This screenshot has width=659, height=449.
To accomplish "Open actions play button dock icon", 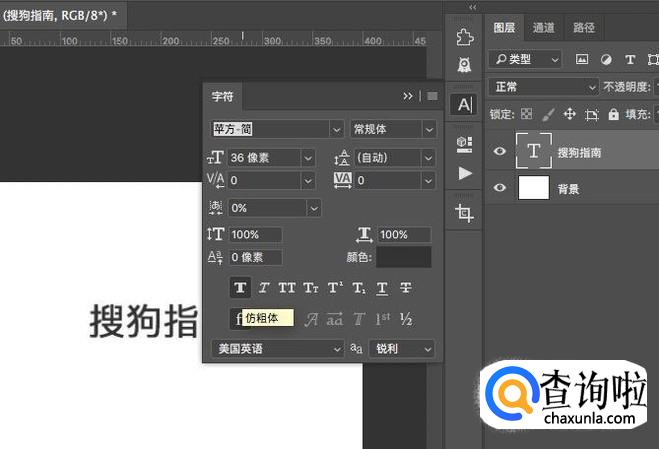I will 464,173.
